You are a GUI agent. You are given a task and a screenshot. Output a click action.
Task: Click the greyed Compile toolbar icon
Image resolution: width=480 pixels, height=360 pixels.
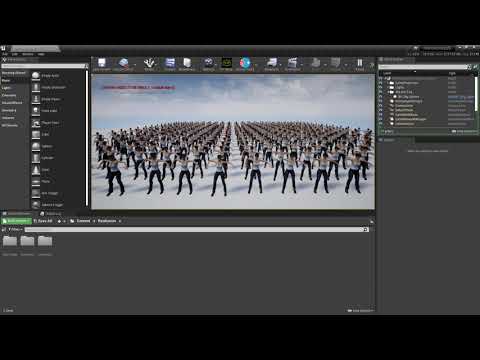coord(335,64)
